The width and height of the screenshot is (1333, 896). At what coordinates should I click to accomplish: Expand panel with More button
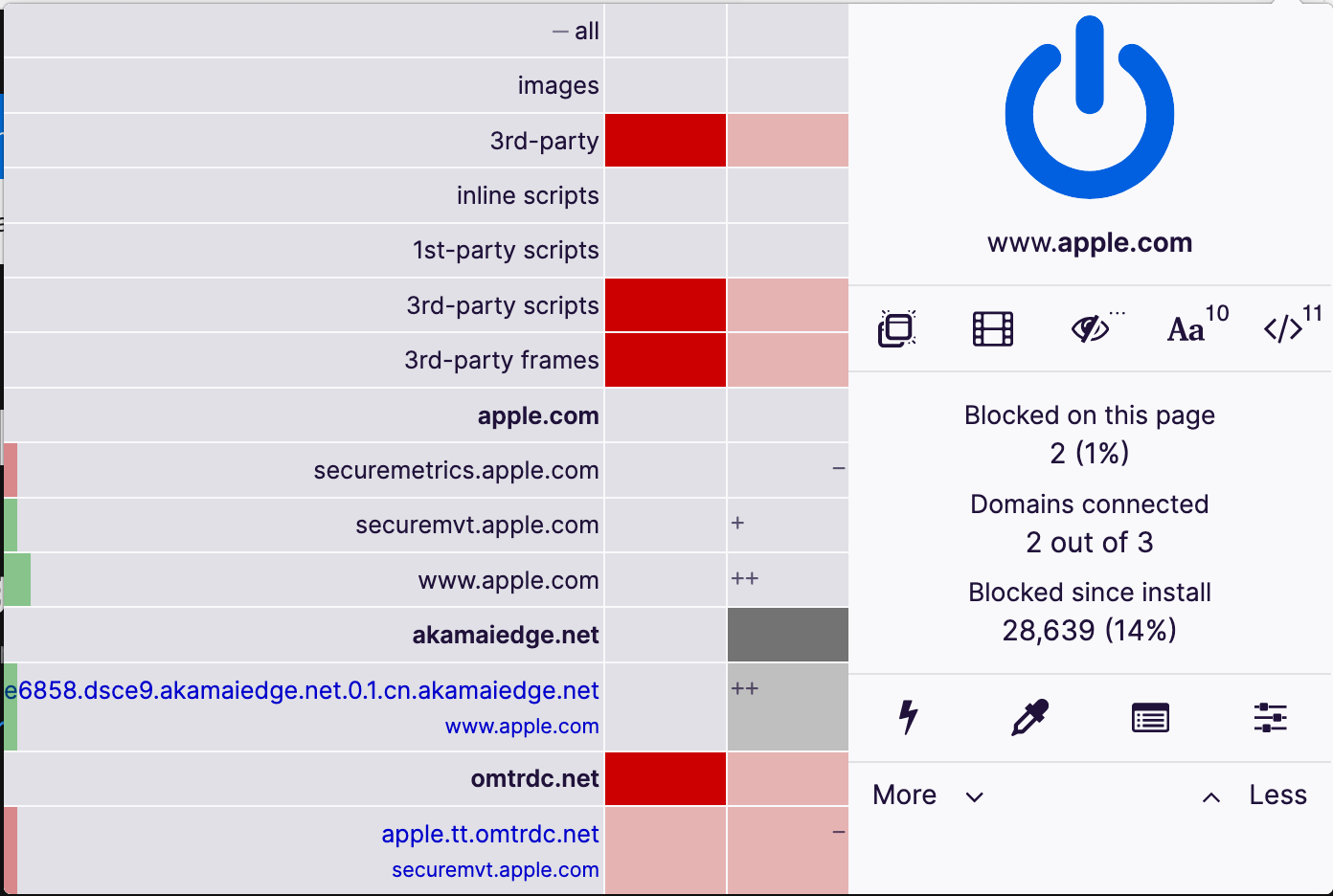click(927, 795)
